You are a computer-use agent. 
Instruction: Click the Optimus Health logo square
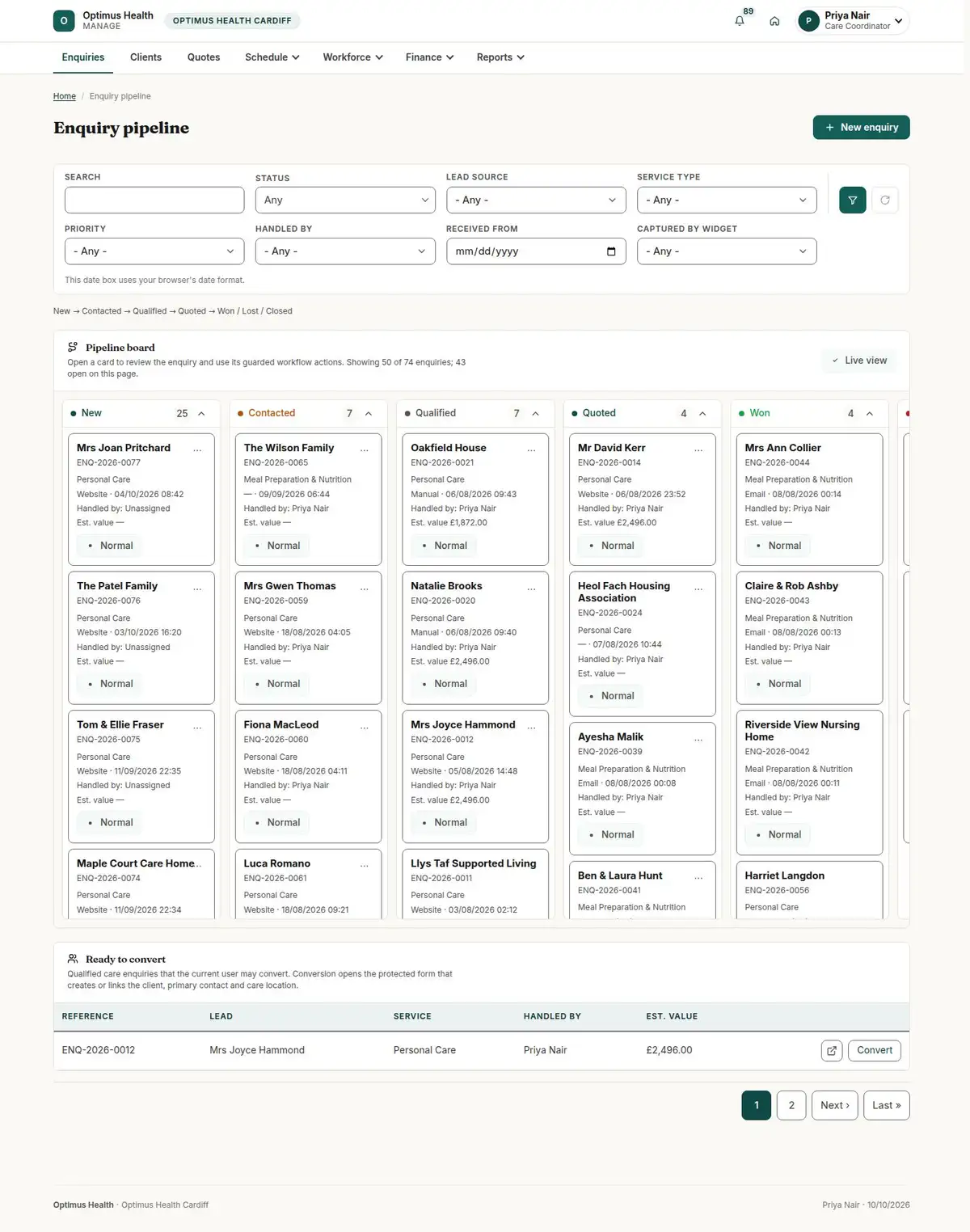(64, 21)
